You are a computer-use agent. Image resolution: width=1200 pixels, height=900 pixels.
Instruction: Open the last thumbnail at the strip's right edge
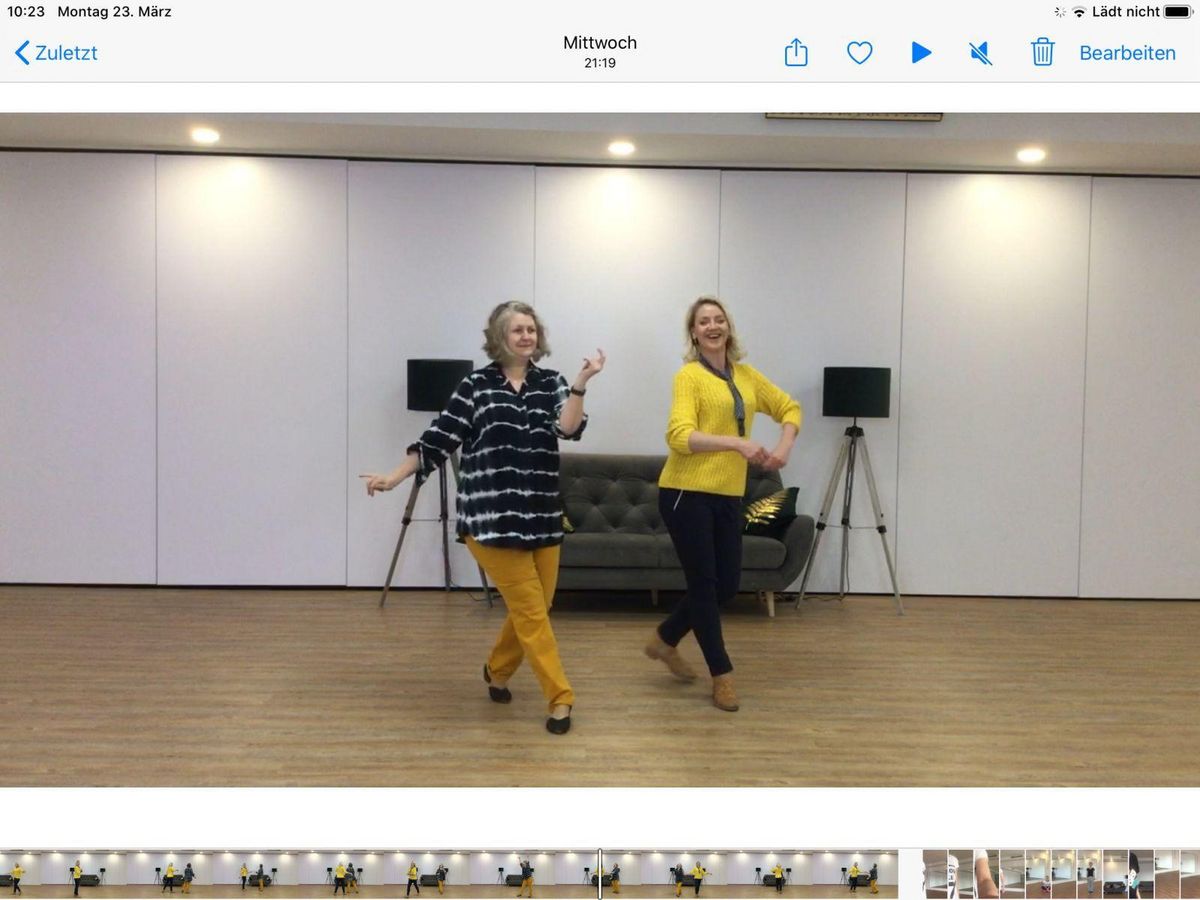1189,874
